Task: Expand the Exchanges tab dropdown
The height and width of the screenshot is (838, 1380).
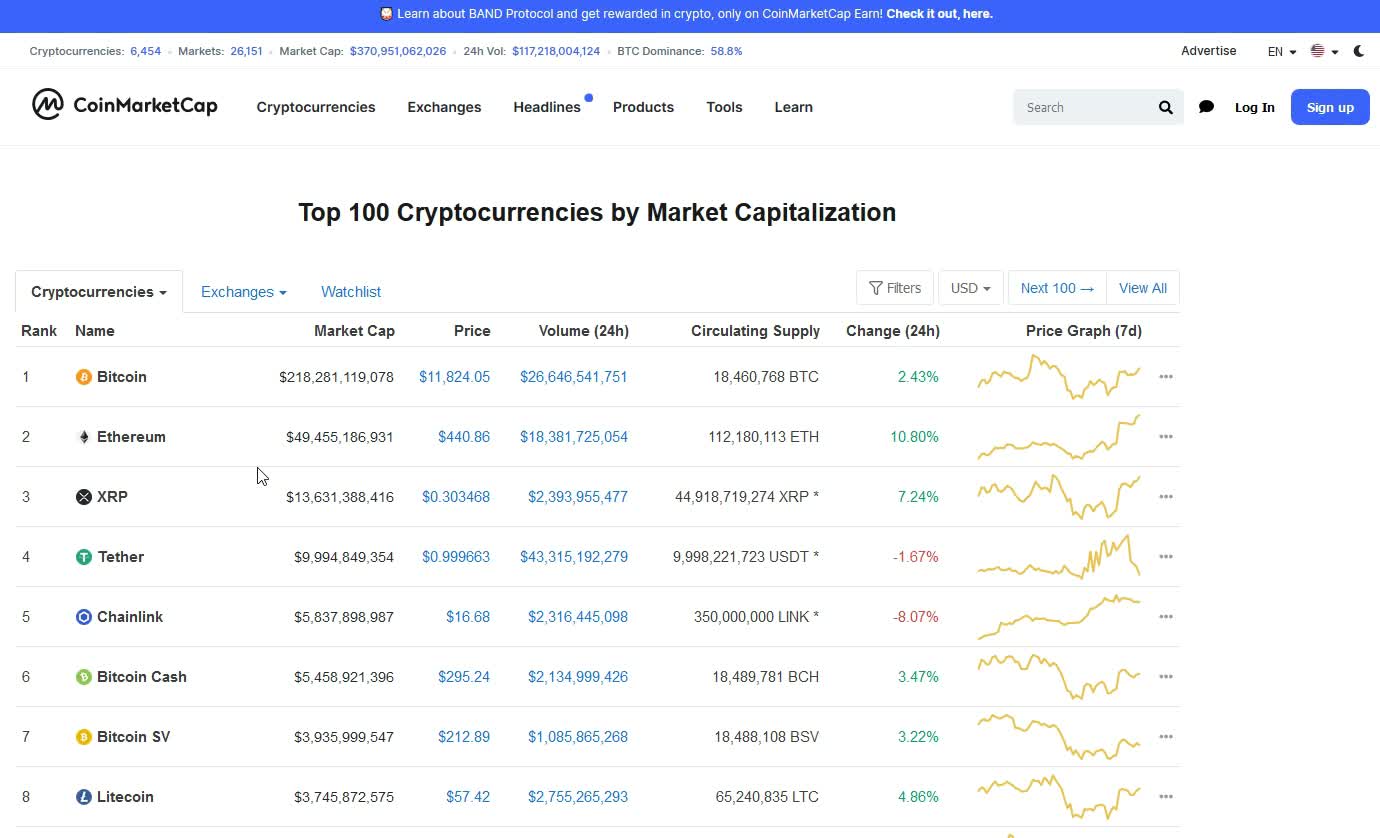Action: pyautogui.click(x=243, y=292)
